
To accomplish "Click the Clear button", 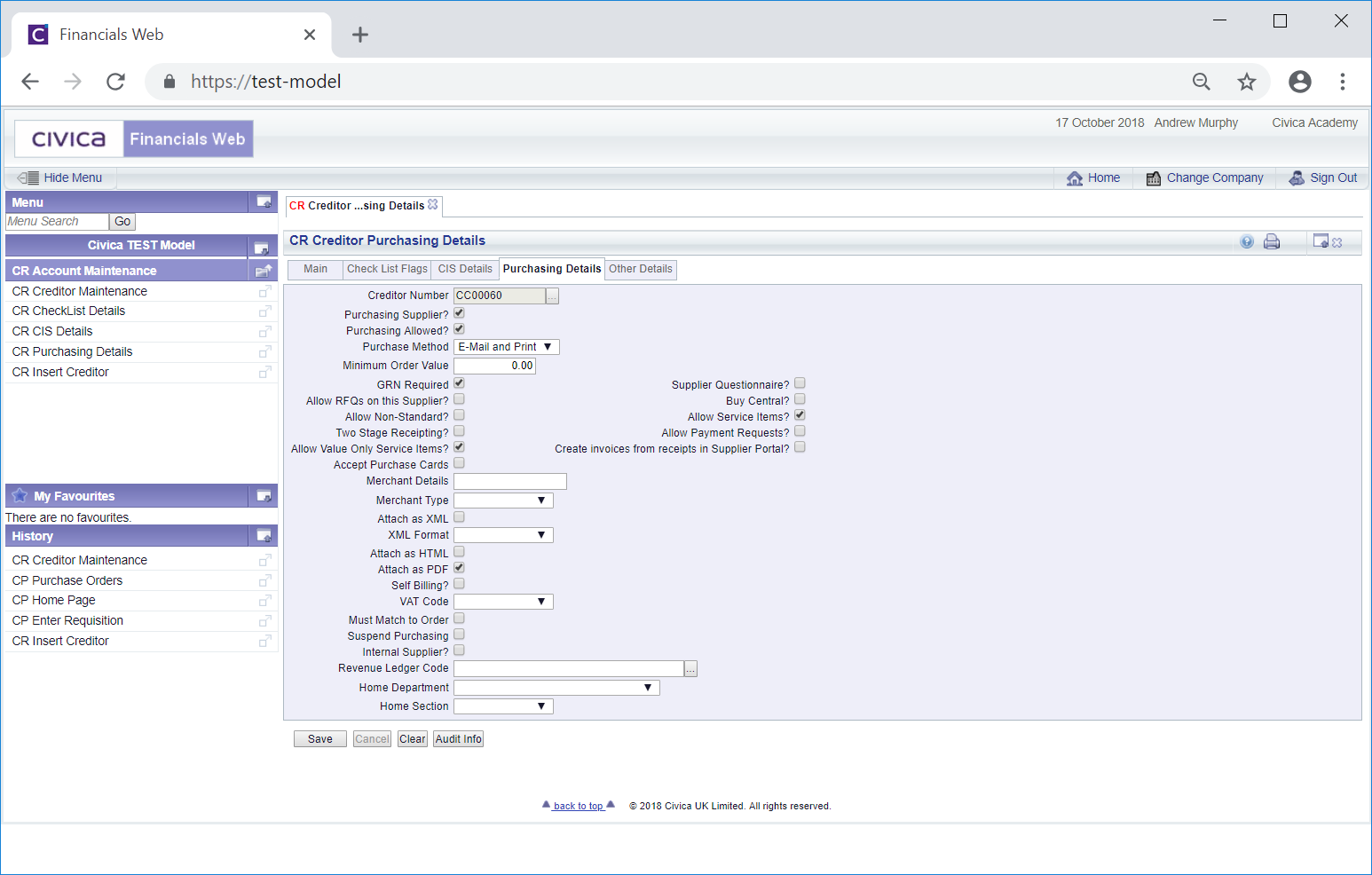I will pos(413,739).
